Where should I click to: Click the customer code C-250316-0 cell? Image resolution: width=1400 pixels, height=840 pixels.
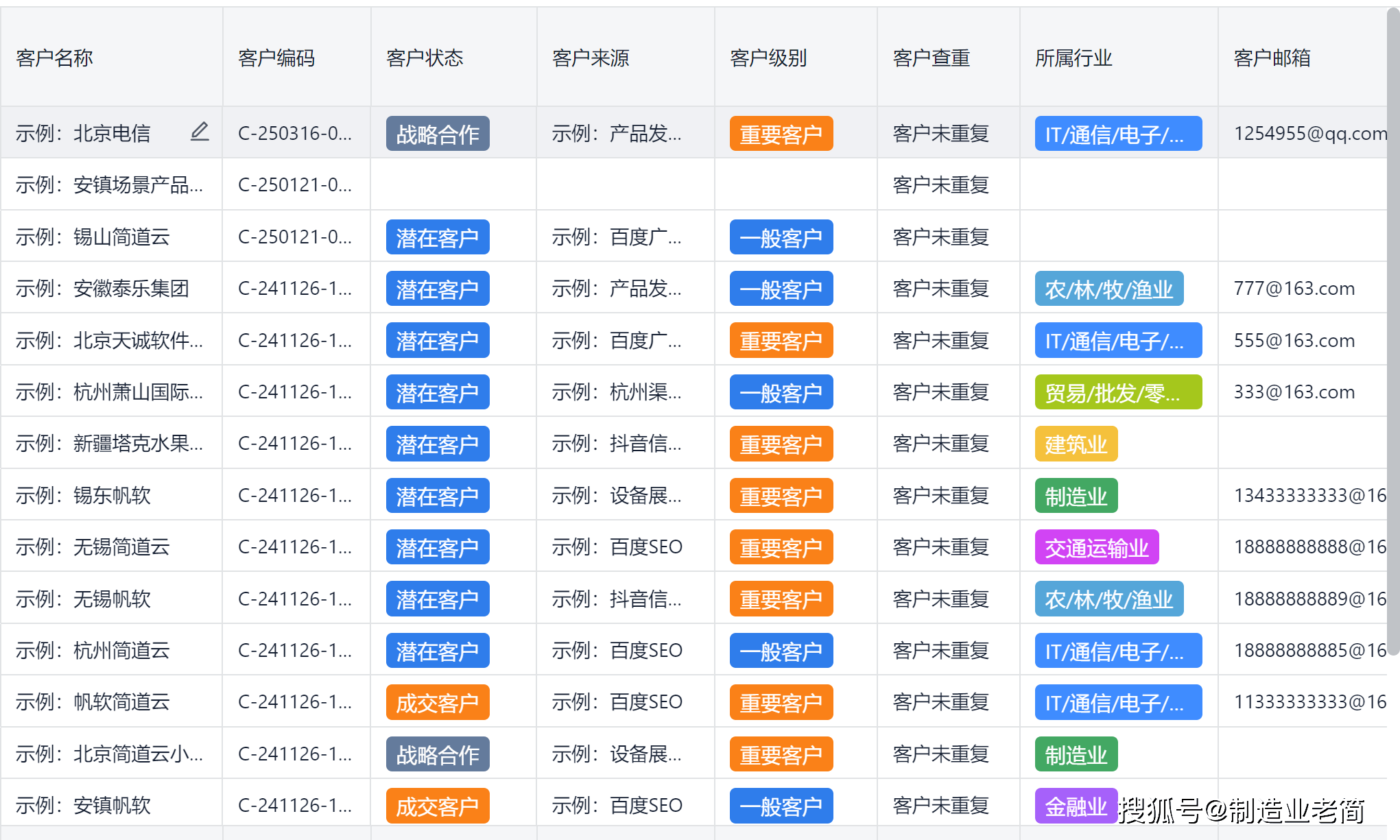click(295, 133)
